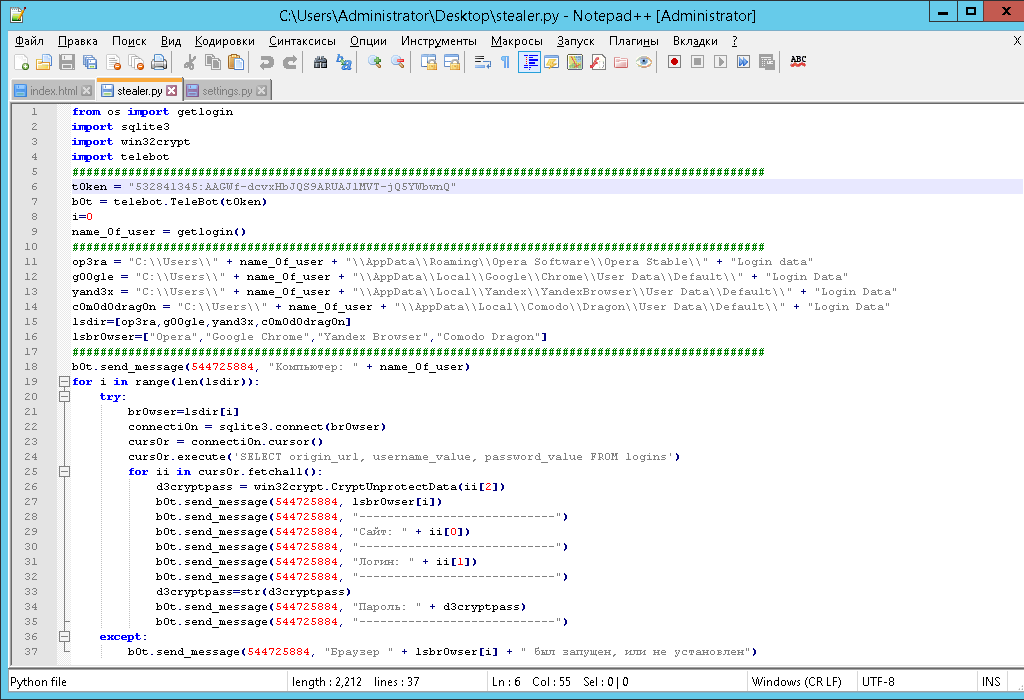Click the Redo toolbar arrow
The width and height of the screenshot is (1024, 700).
[289, 62]
